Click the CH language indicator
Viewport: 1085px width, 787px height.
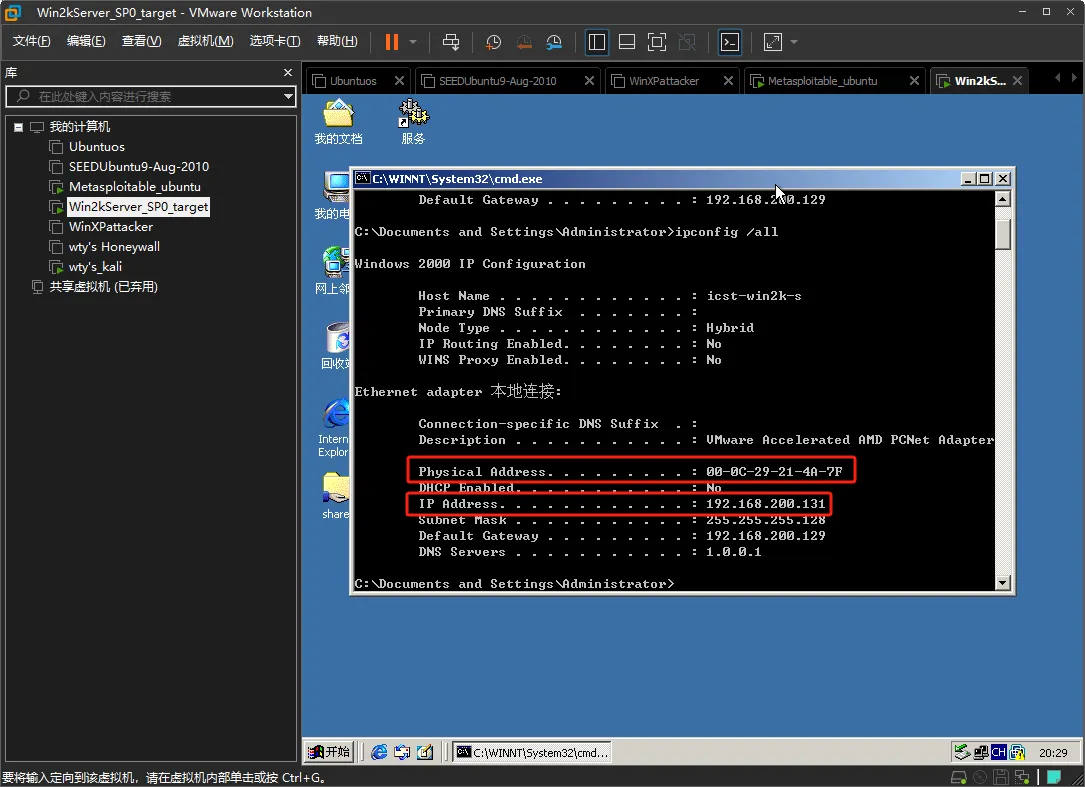(x=999, y=752)
